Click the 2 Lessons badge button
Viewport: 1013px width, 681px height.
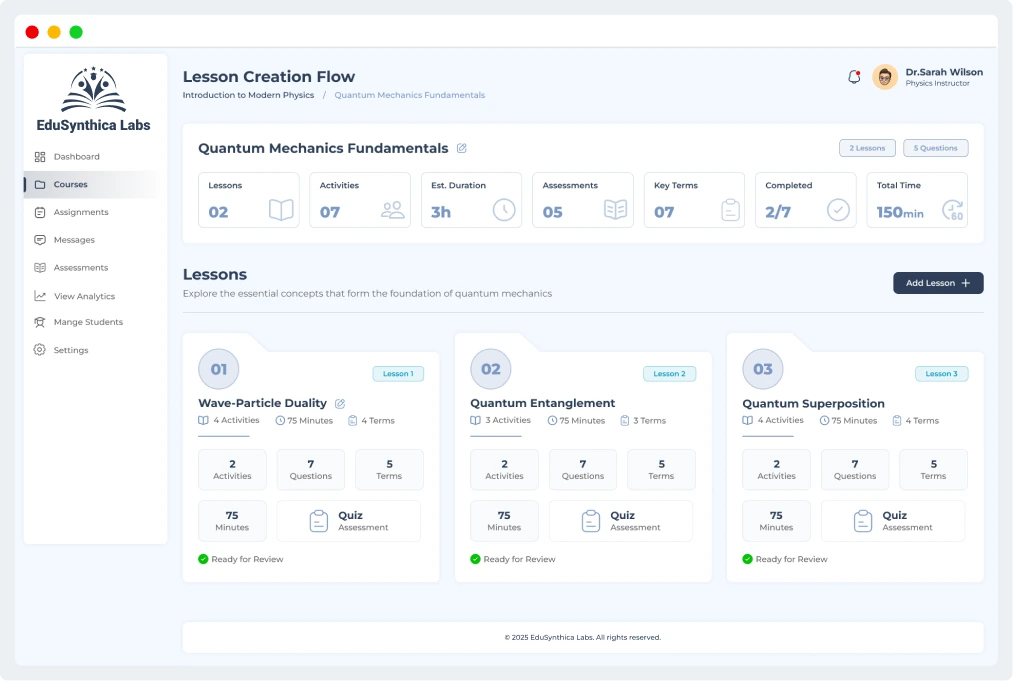(x=867, y=148)
